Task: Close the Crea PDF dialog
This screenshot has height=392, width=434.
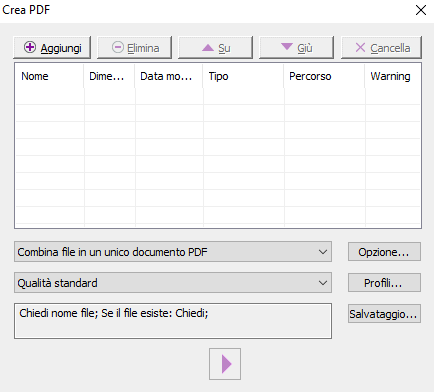Action: pos(421,10)
